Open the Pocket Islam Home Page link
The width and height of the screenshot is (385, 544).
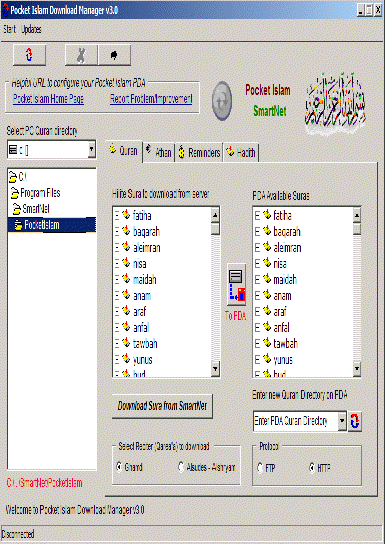click(49, 99)
